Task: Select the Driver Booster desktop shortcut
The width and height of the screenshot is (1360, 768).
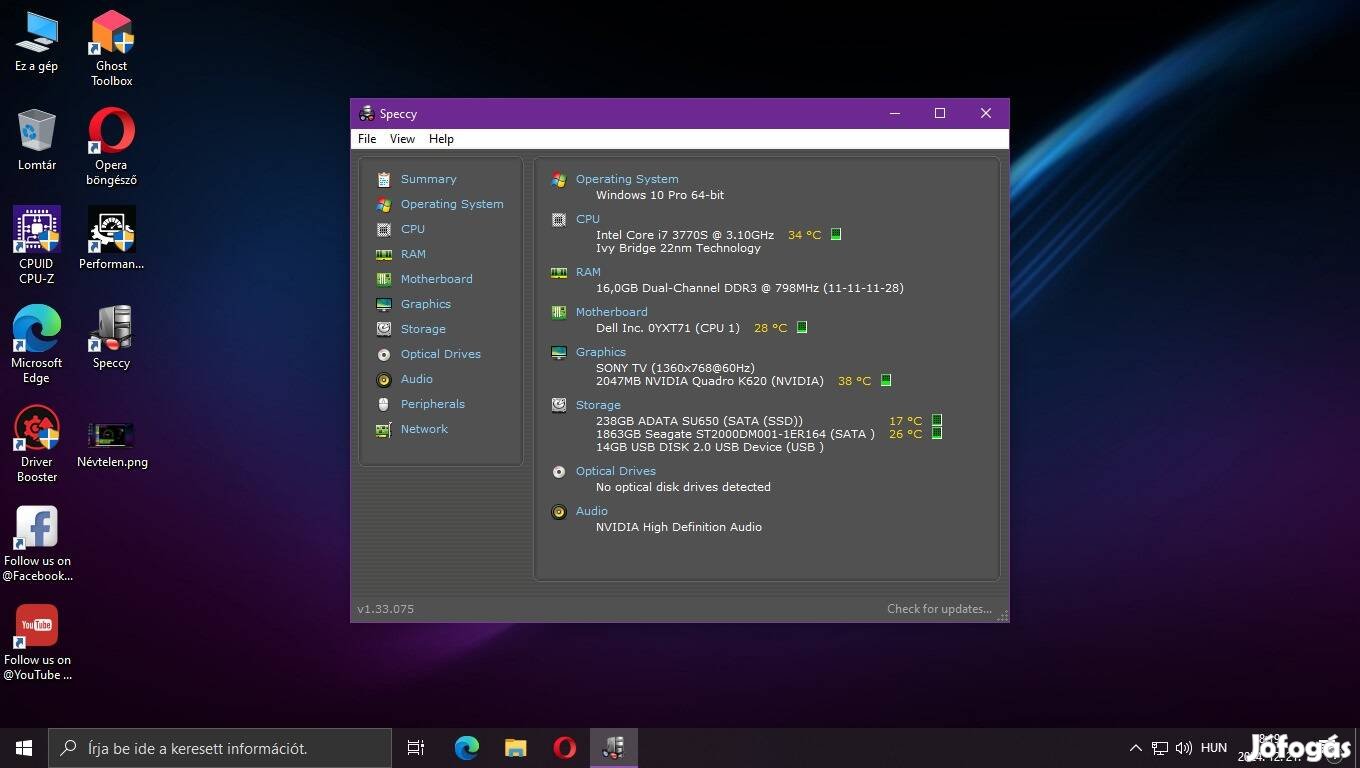Action: (37, 444)
